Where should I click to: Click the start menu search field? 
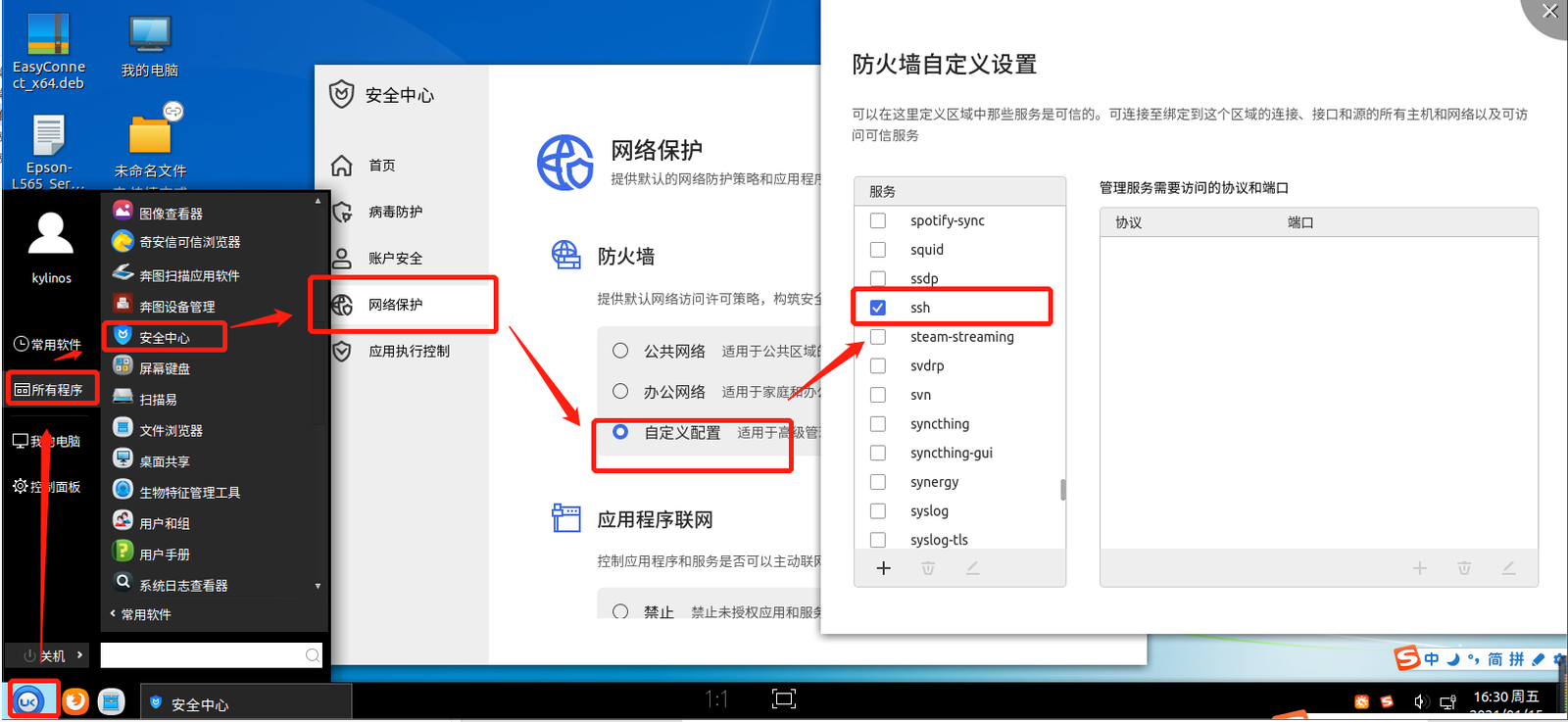(x=204, y=655)
